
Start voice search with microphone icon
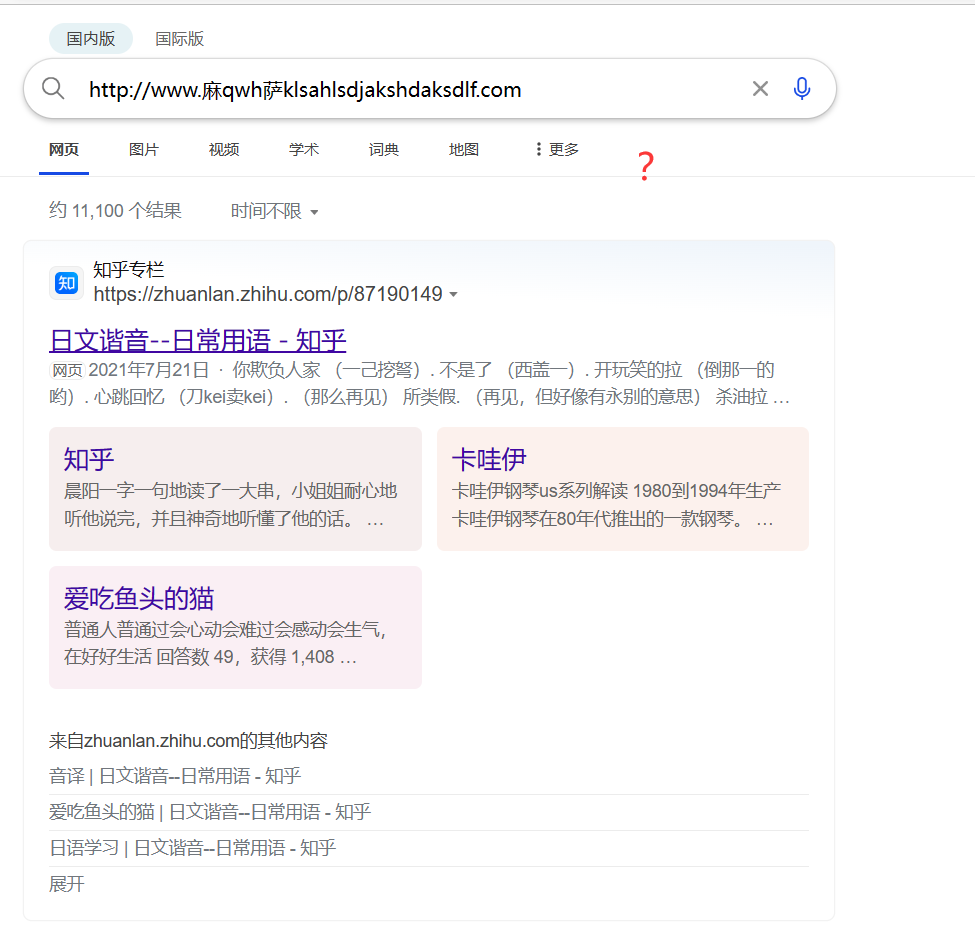(802, 89)
